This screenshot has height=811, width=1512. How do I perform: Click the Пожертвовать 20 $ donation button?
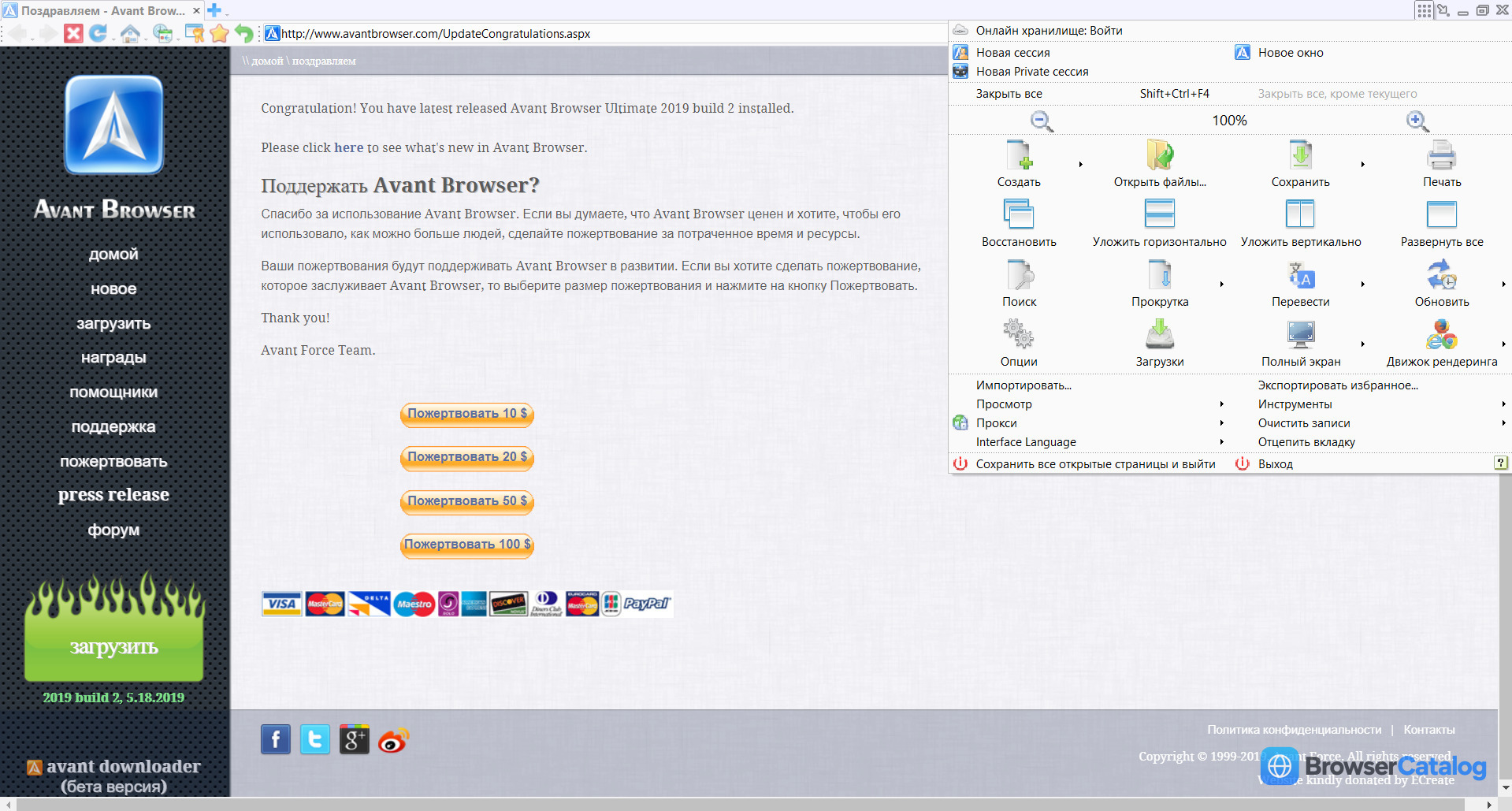[x=467, y=457]
